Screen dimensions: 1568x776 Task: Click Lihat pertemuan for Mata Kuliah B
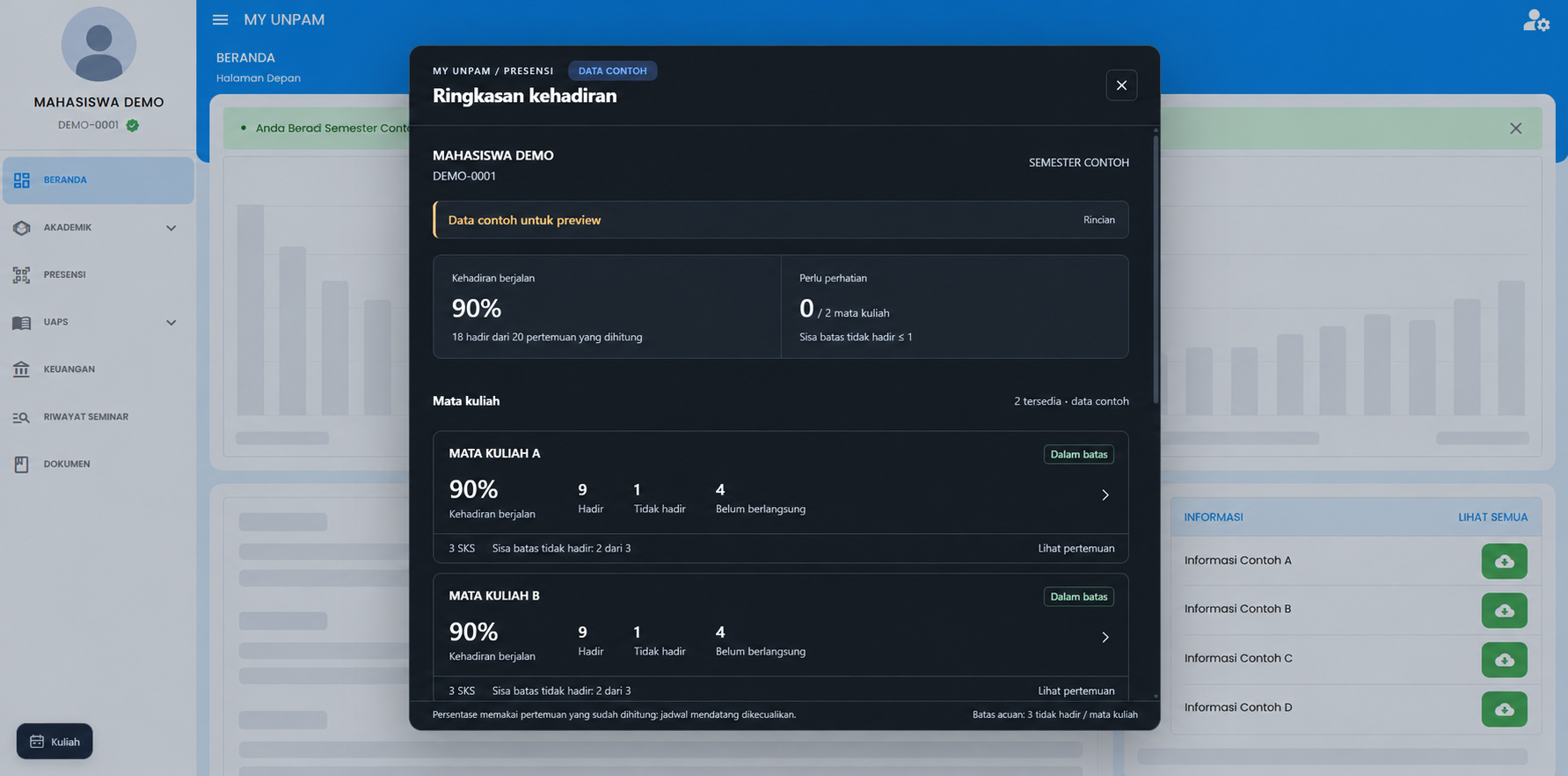click(x=1076, y=691)
